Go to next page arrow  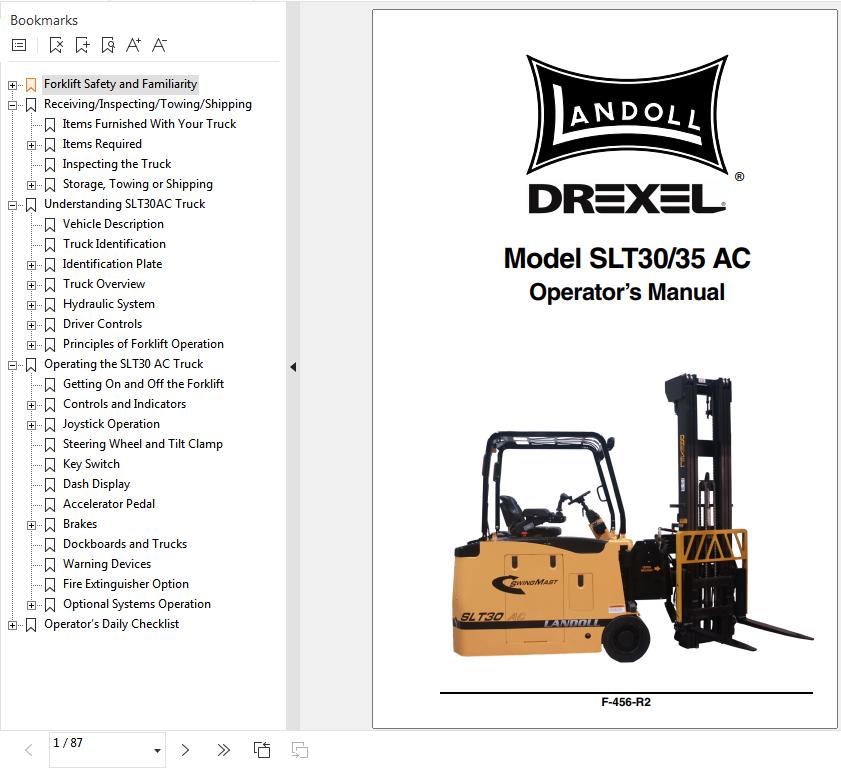[x=185, y=750]
